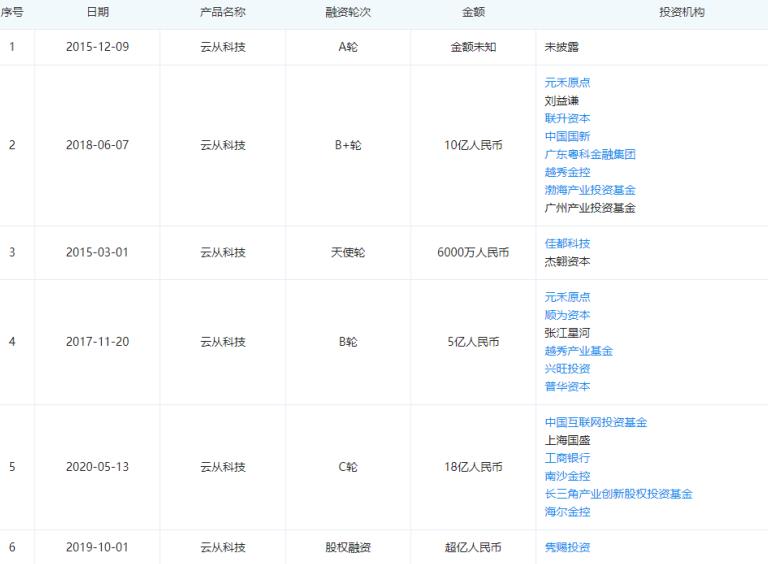Follow the 越秀产业基金 link
The width and height of the screenshot is (768, 564).
[578, 351]
